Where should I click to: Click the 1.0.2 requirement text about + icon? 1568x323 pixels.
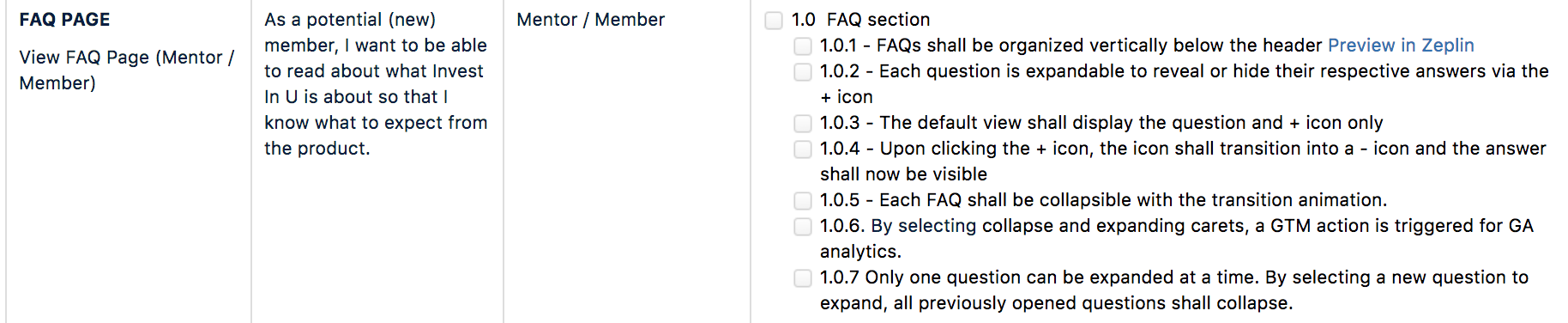pos(1185,84)
